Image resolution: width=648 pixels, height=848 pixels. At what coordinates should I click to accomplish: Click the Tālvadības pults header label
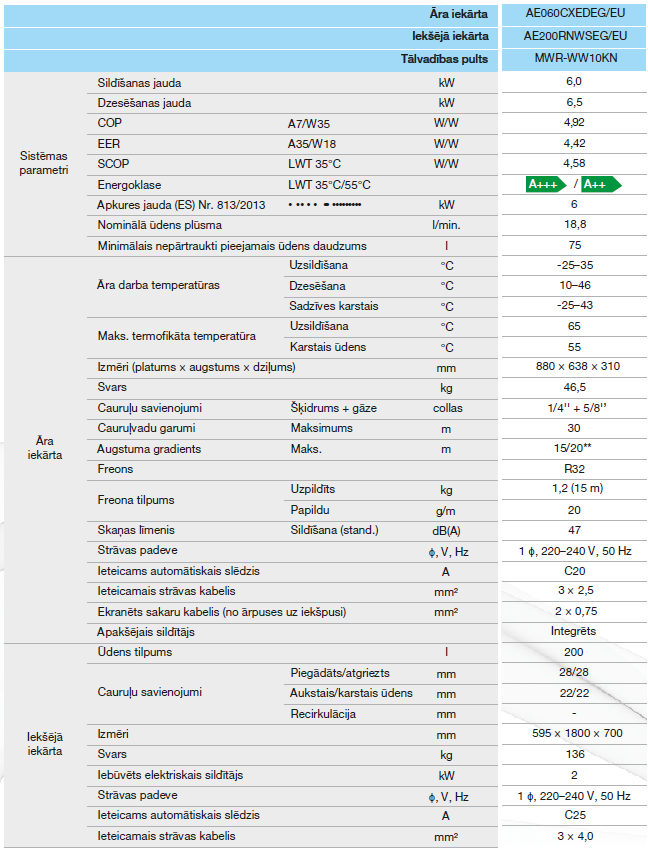[445, 59]
